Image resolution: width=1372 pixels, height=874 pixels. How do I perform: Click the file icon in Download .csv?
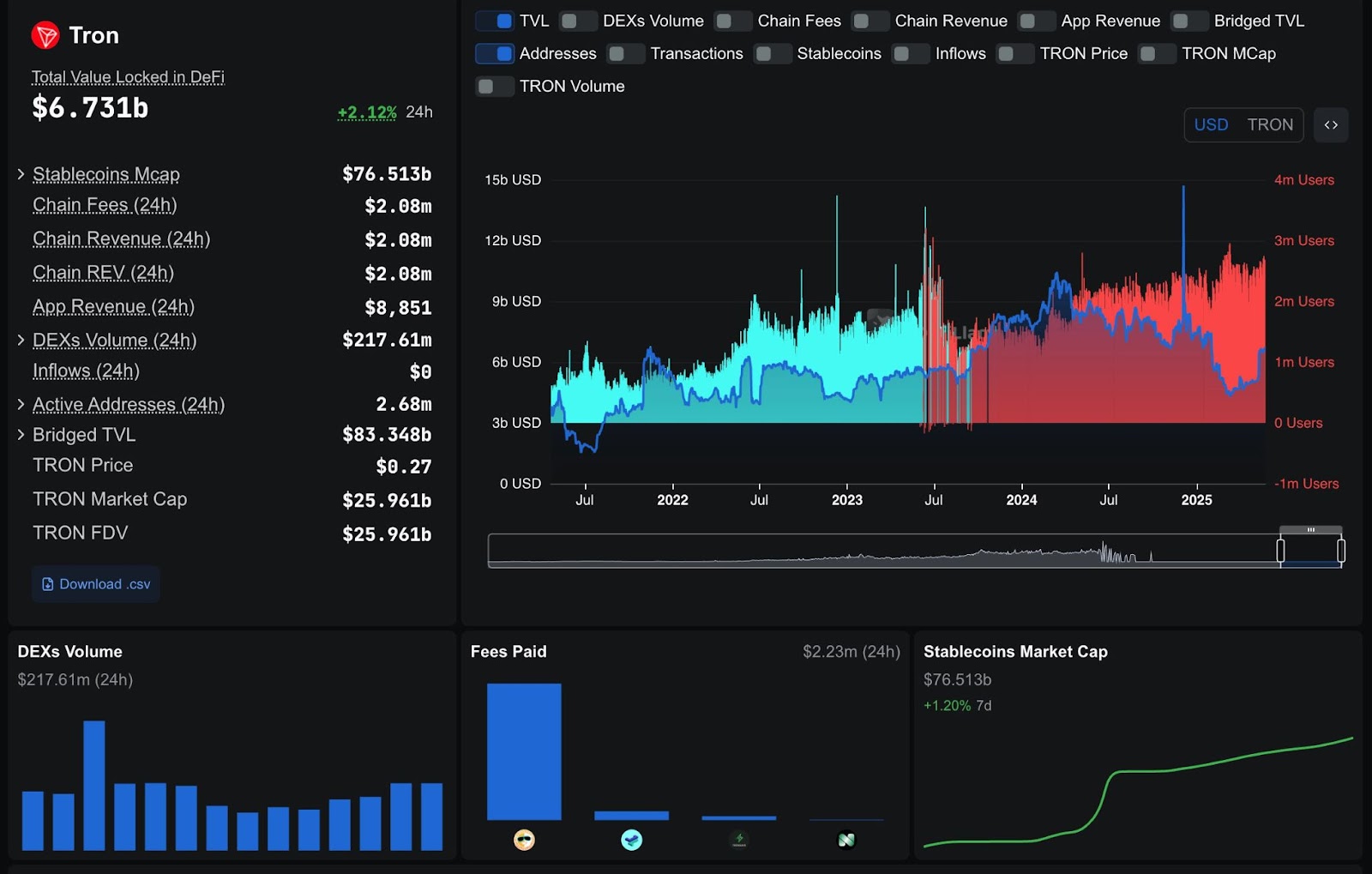coord(48,584)
